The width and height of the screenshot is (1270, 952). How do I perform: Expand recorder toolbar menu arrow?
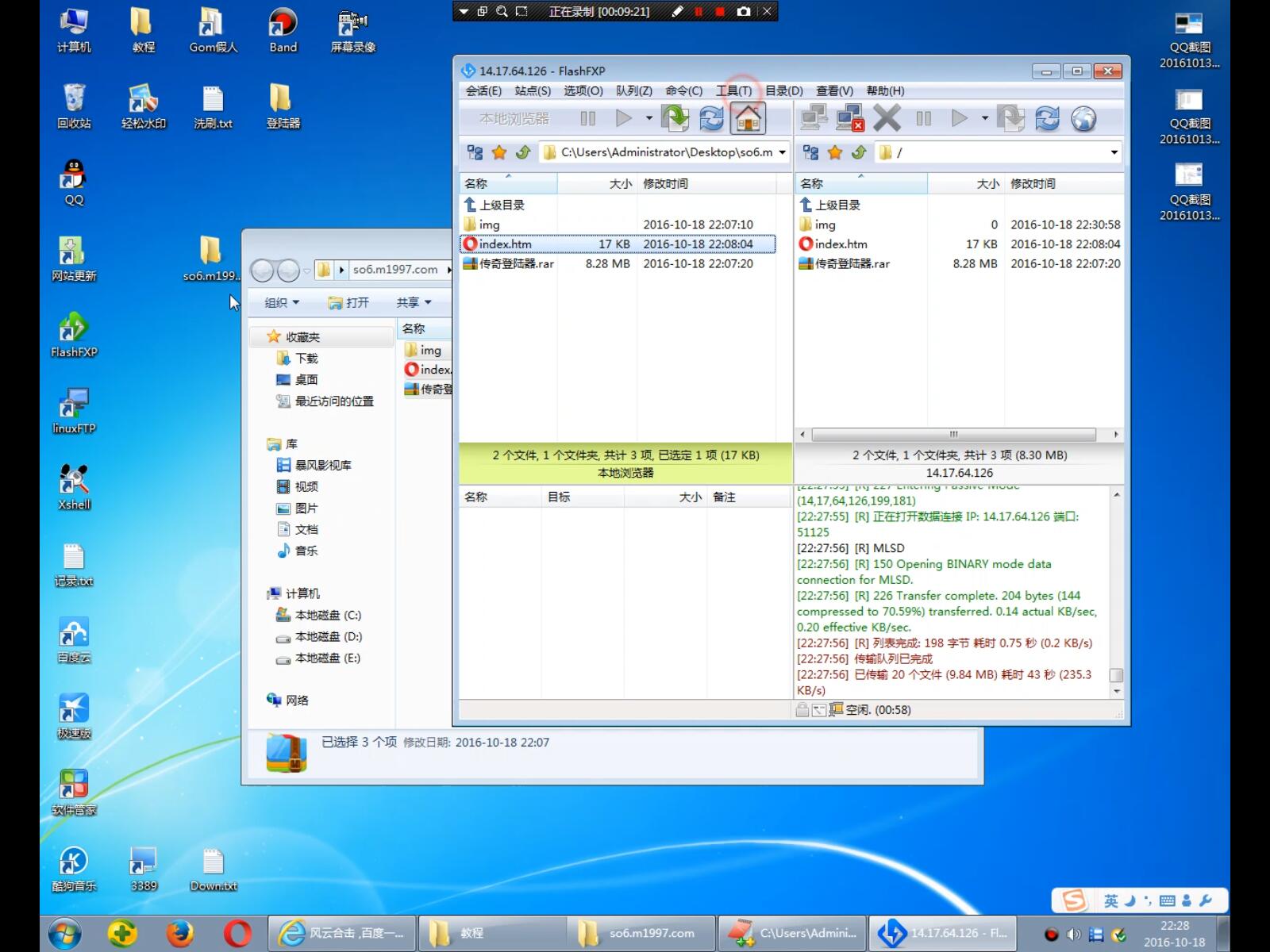pos(464,11)
